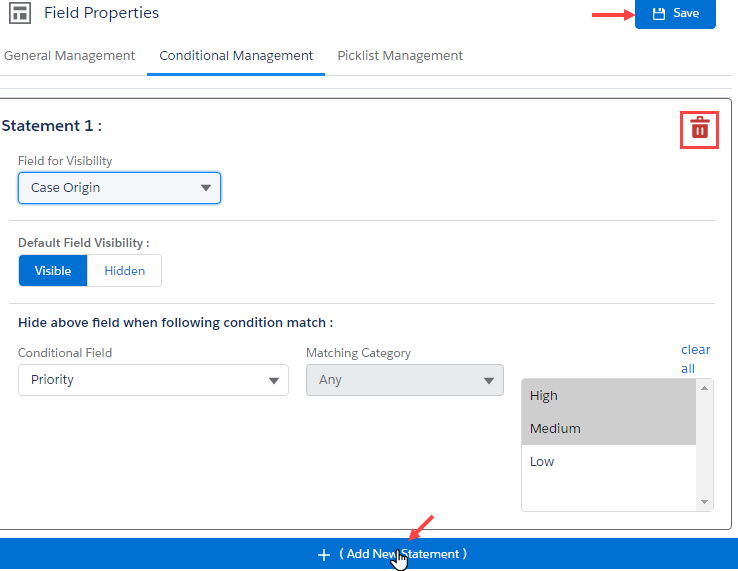The width and height of the screenshot is (738, 571).
Task: Expand the Priority conditional field dropdown
Action: [153, 380]
